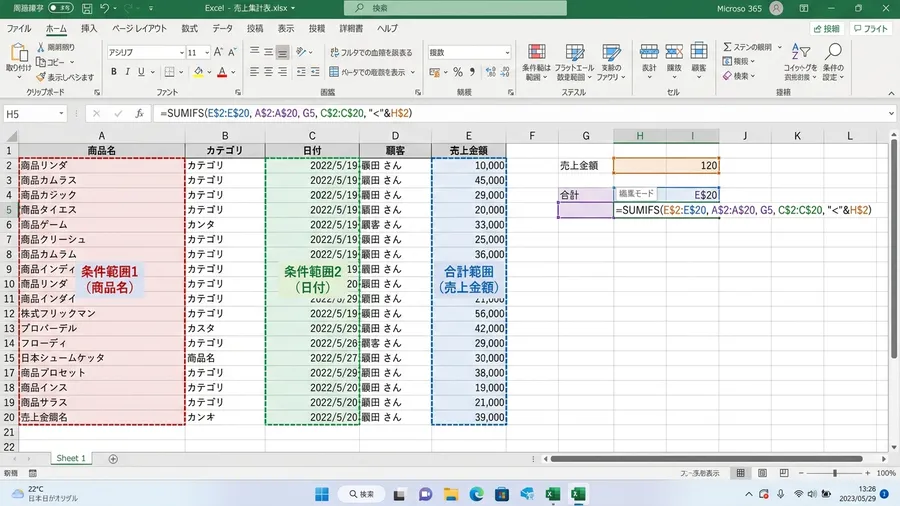Viewport: 900px width, 506px height.
Task: Click the delete cells icon
Action: pyautogui.click(x=674, y=51)
